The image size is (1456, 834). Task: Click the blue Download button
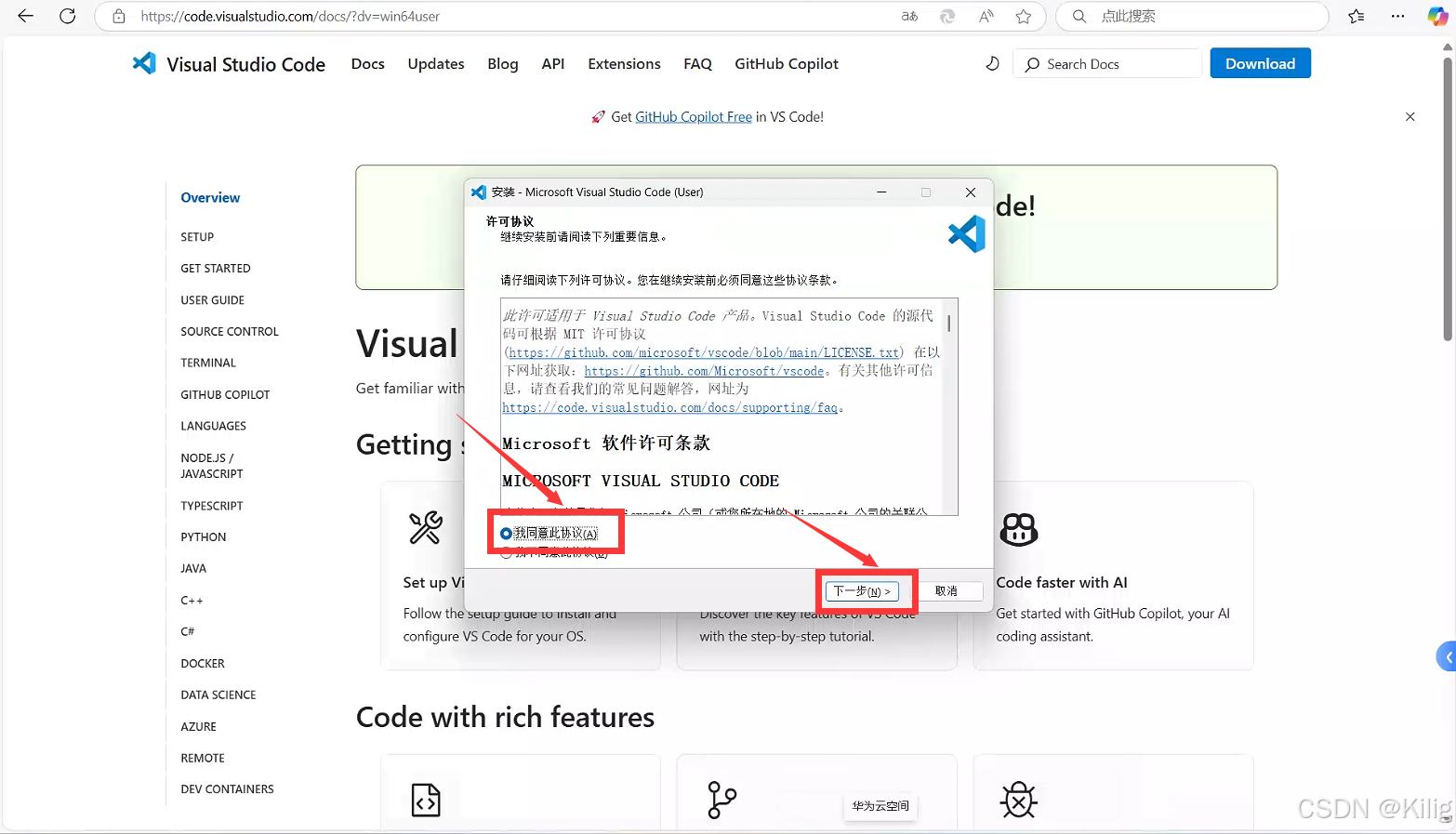tap(1260, 63)
